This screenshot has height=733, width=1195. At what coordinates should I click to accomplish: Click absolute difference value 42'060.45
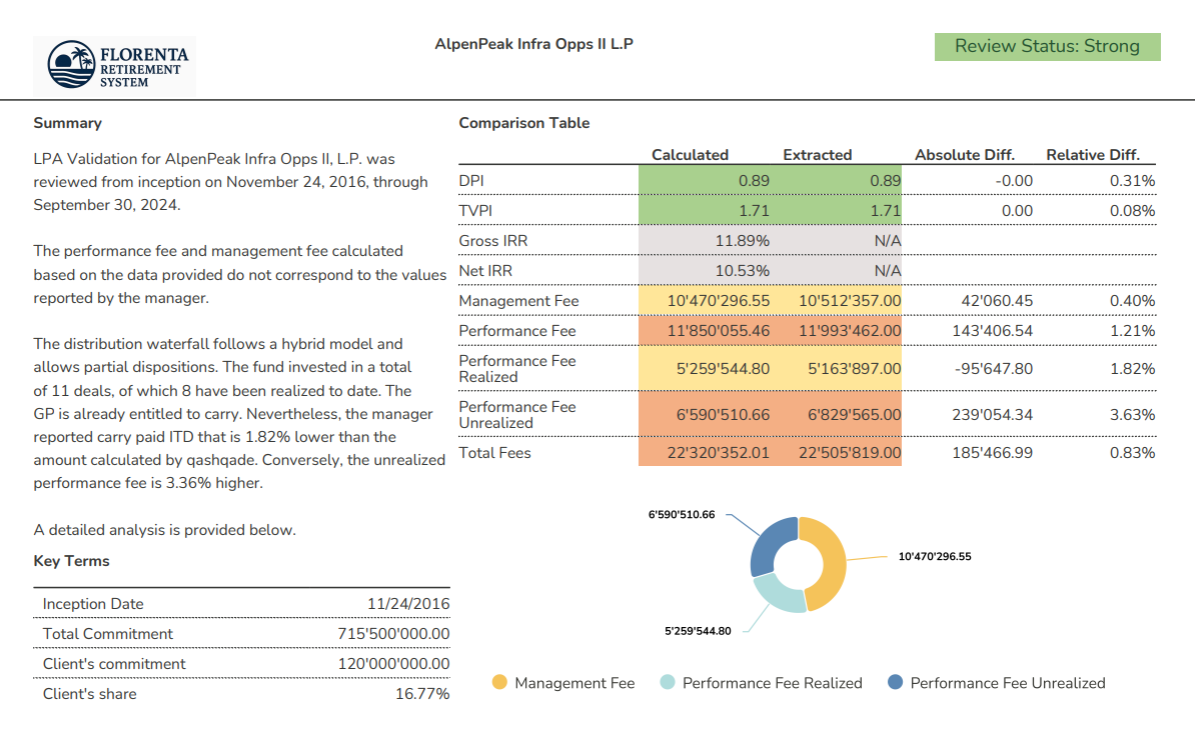pyautogui.click(x=997, y=301)
